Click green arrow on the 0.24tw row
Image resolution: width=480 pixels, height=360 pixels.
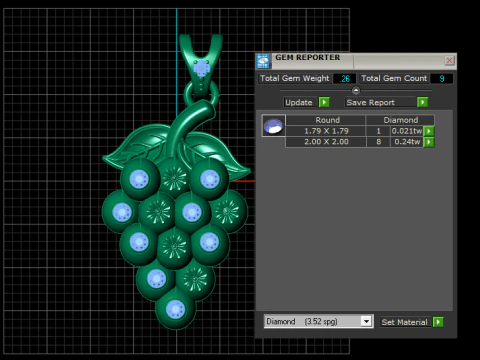tap(429, 142)
